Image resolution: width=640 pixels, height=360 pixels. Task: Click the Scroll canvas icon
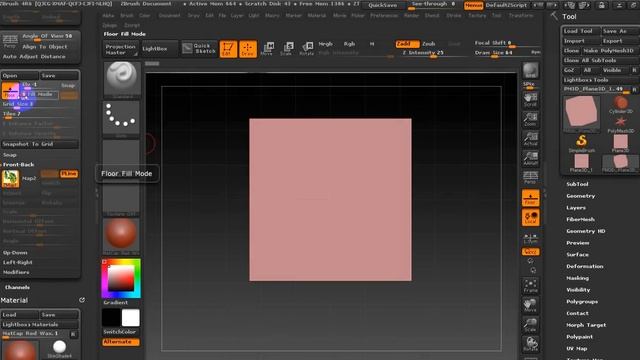[530, 100]
